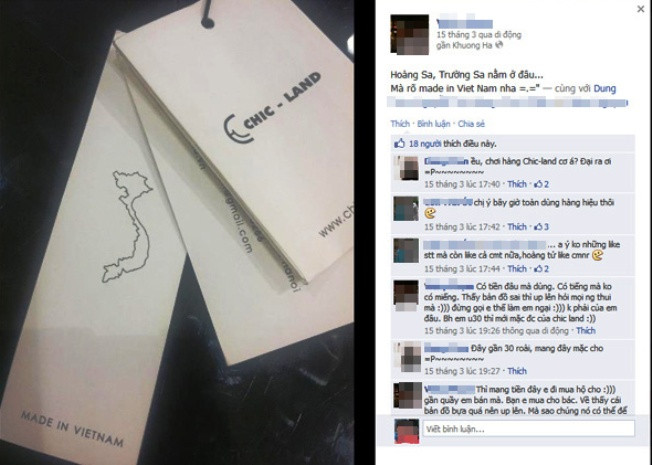Click Chia sẻ to share post
This screenshot has width=652, height=465.
[471, 124]
